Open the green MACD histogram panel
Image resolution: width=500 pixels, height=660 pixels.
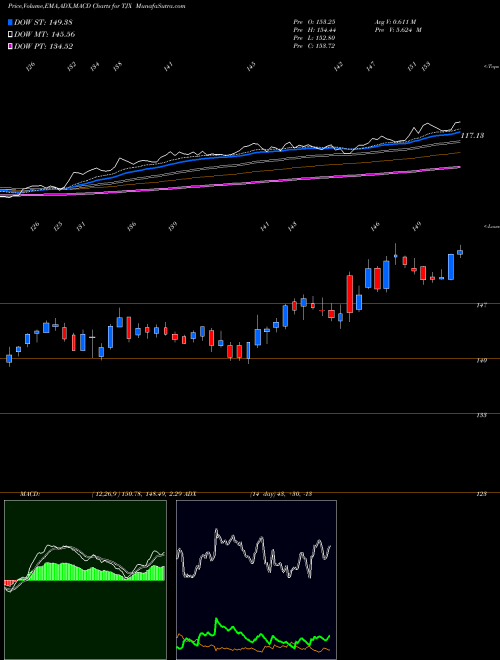coord(85,580)
